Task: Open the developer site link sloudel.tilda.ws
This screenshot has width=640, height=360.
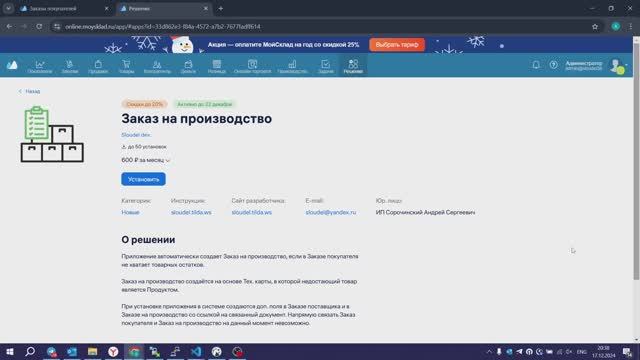Action: [251, 212]
